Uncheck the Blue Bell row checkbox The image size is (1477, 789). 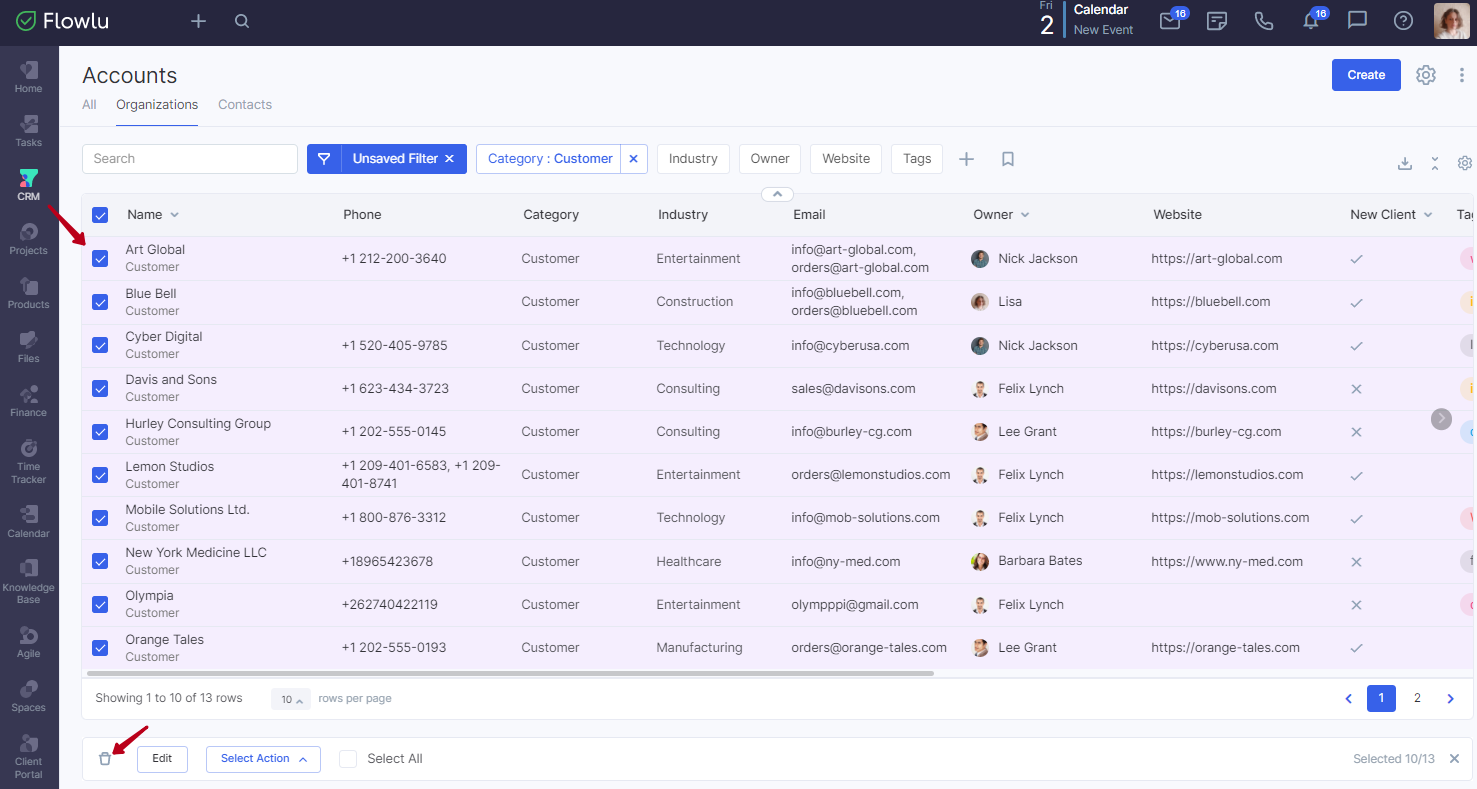point(100,302)
